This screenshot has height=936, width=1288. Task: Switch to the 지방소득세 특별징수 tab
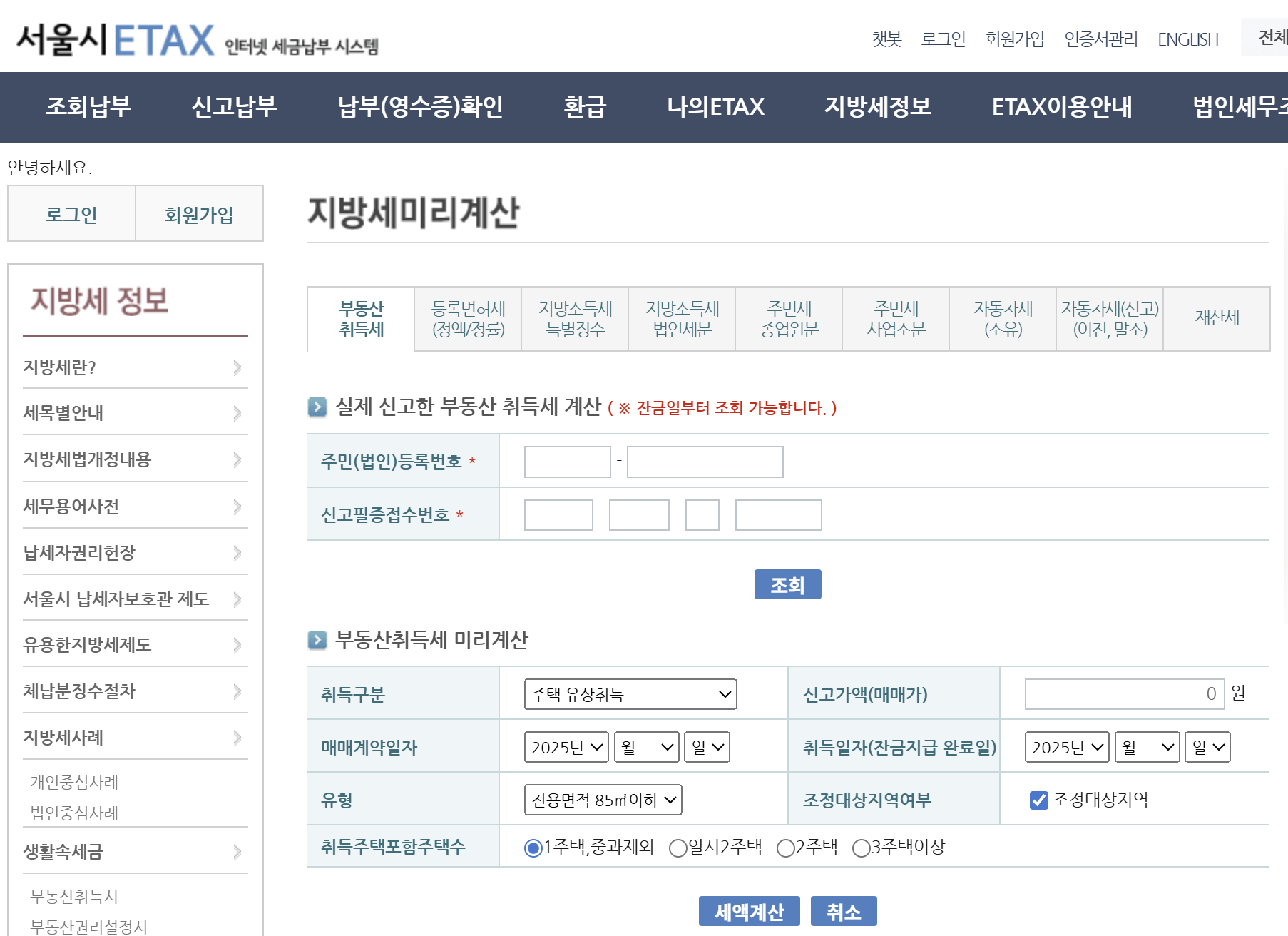(x=575, y=319)
